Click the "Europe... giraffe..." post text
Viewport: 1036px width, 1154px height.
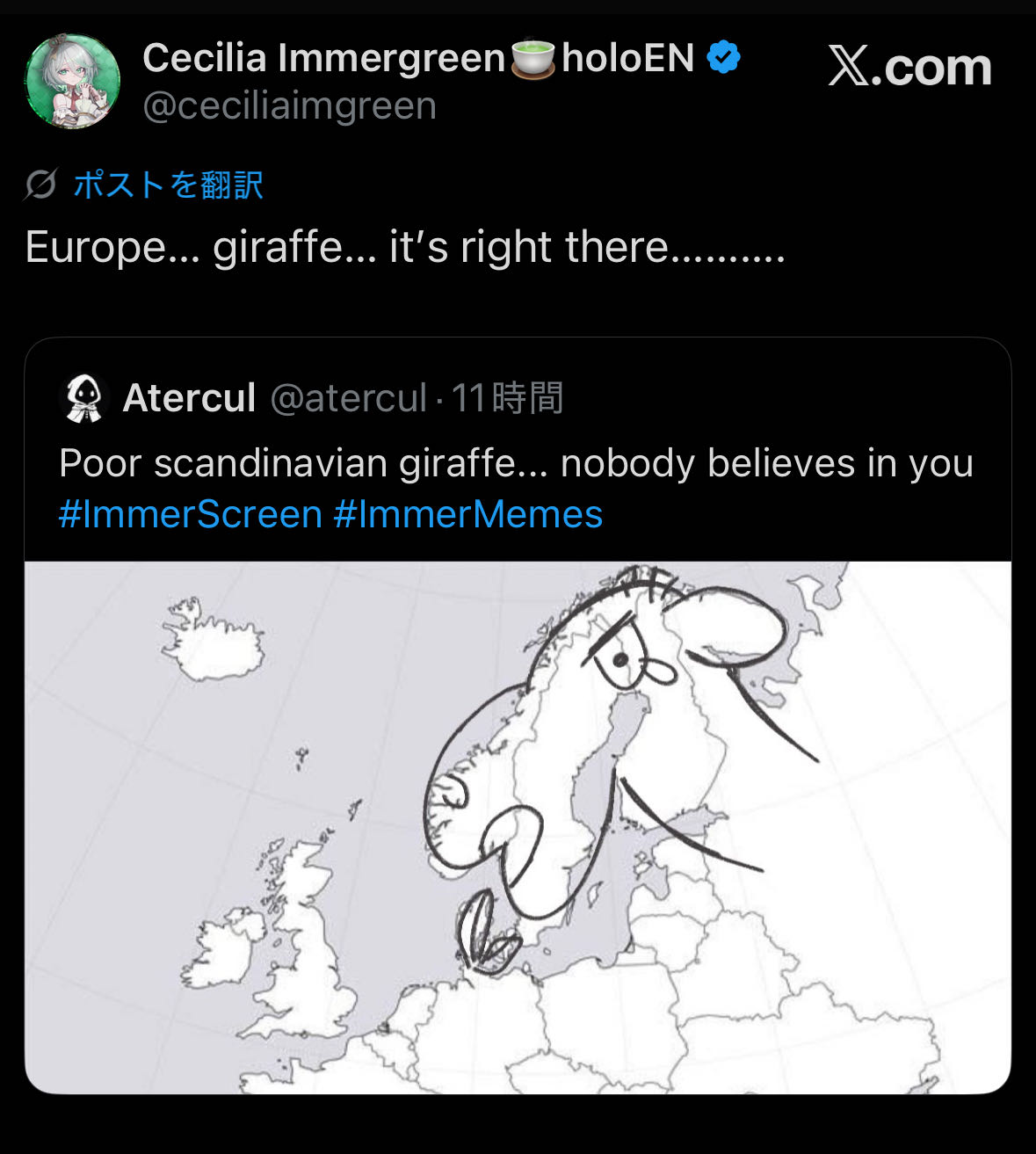click(x=404, y=247)
